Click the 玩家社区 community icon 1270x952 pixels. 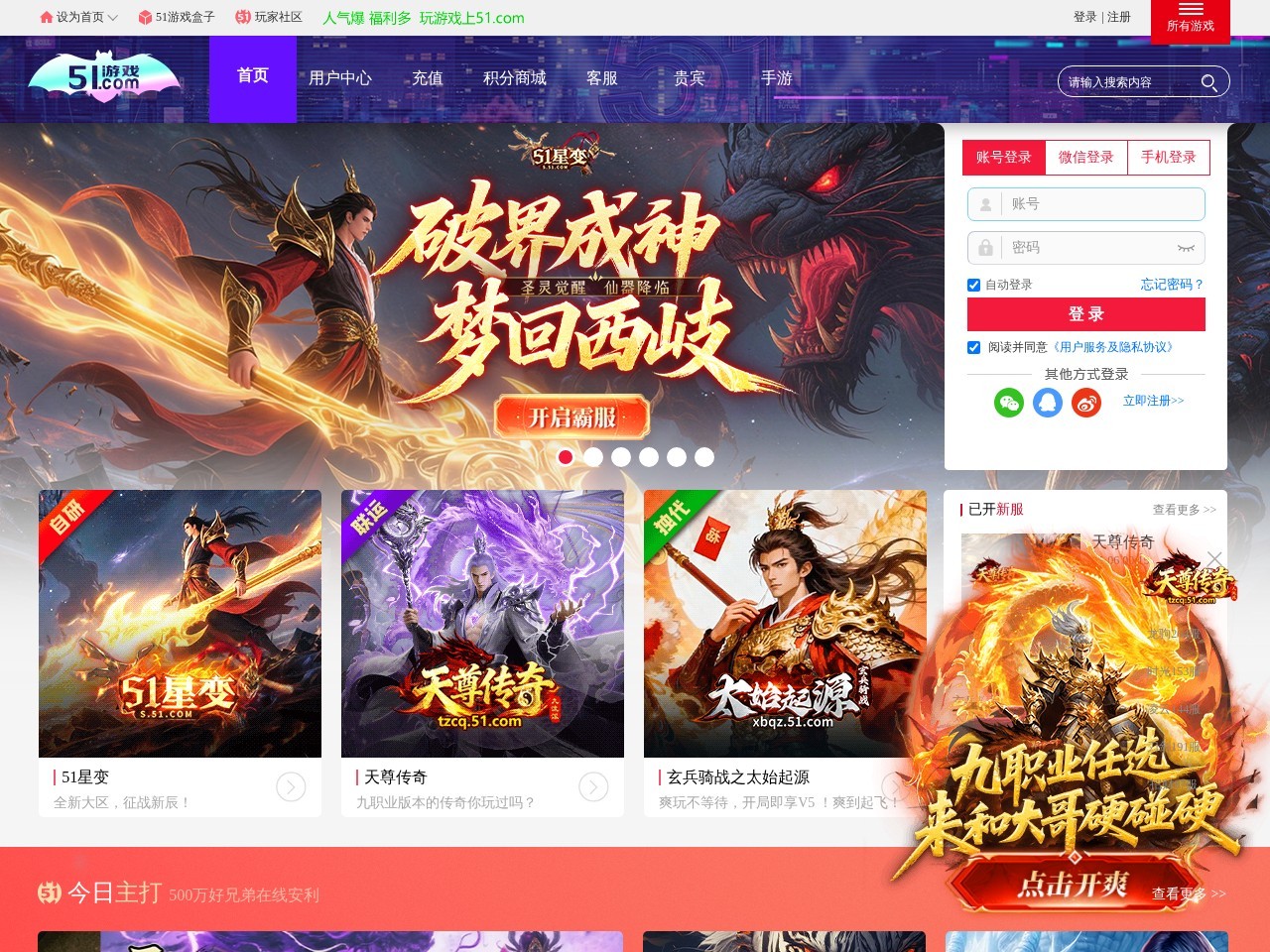coord(243,17)
